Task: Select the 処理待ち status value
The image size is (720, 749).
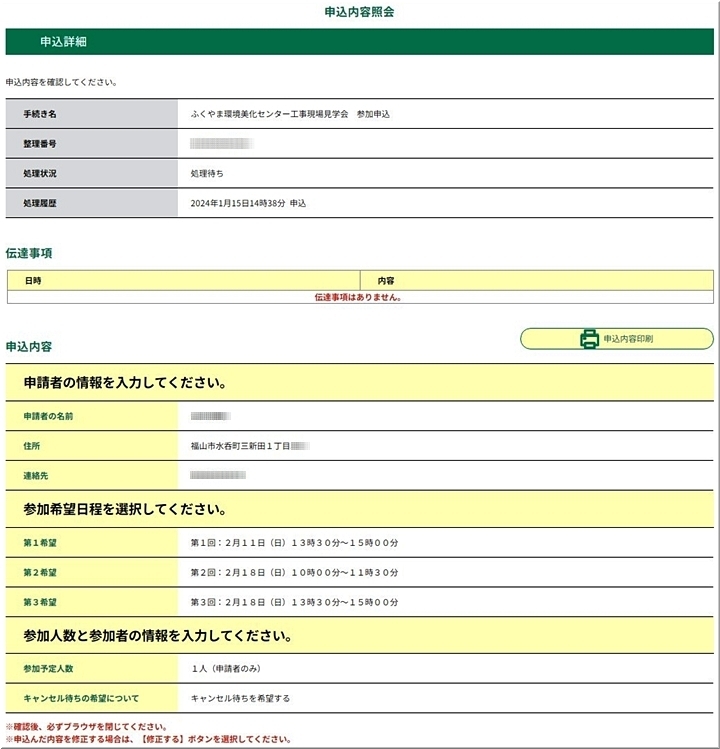Action: click(208, 174)
